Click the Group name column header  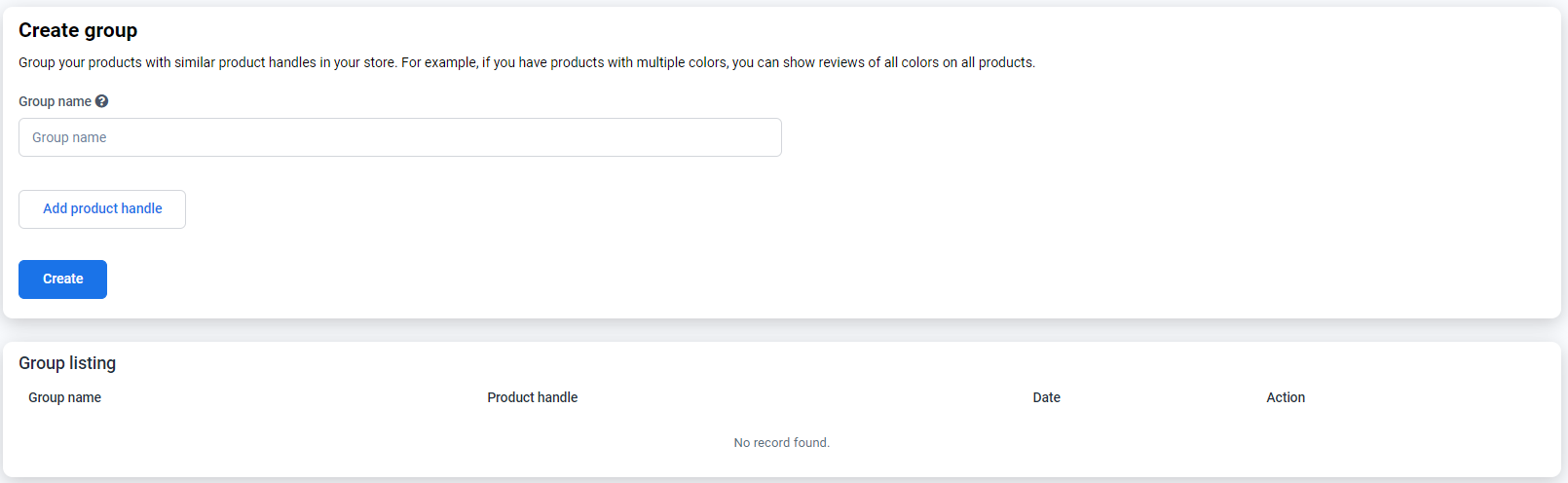coord(64,397)
